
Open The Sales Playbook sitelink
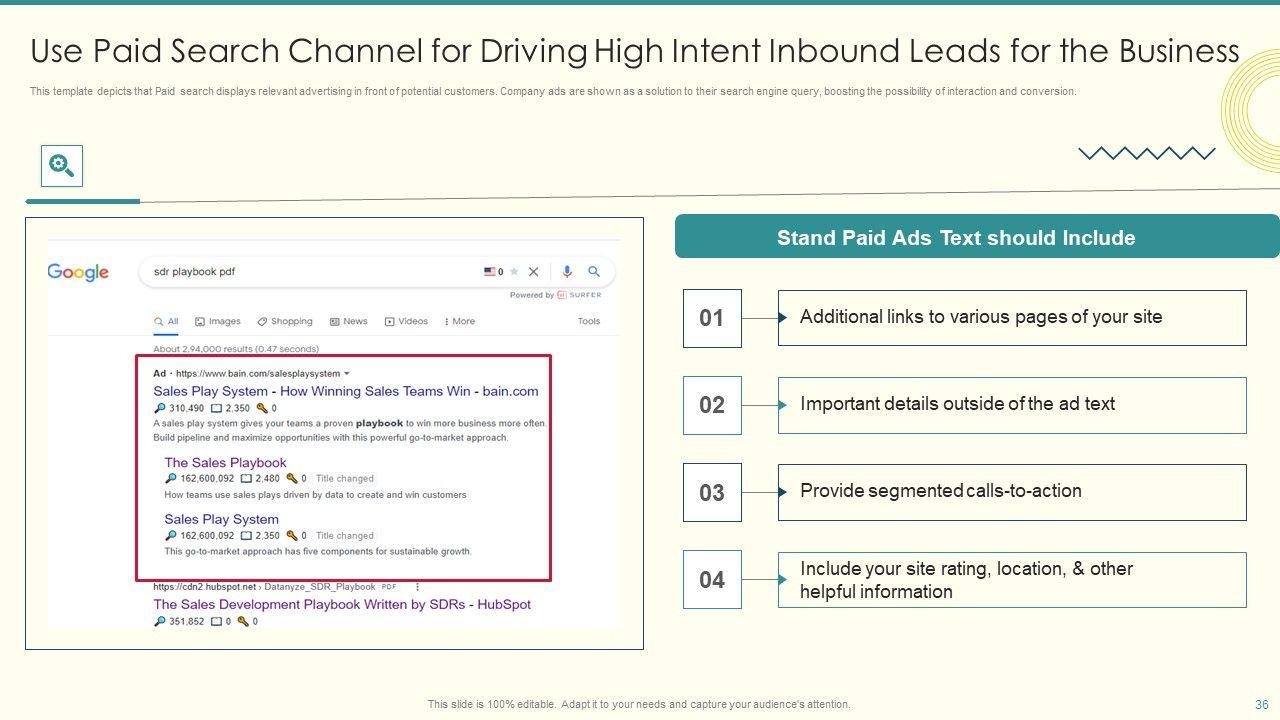[x=225, y=462]
